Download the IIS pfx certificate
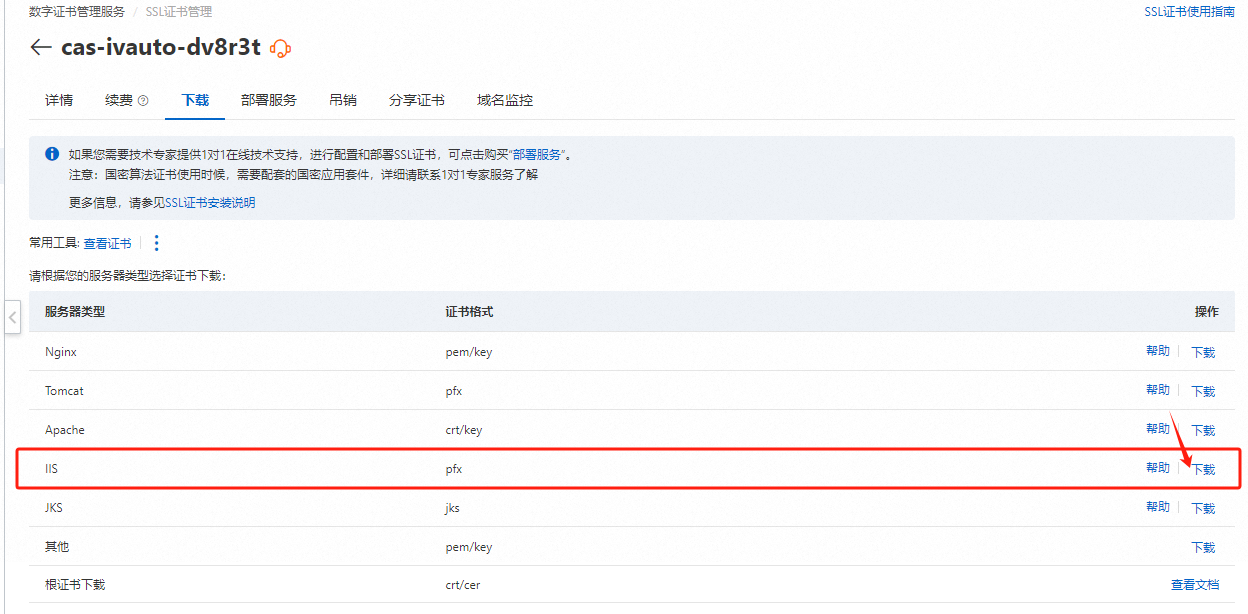The width and height of the screenshot is (1248, 614). (x=1203, y=469)
